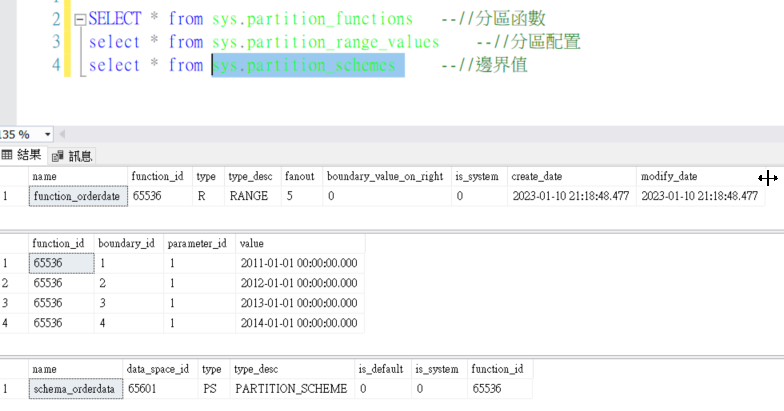Screen dimensions: 784x411
Task: Click the boundary_value_on_right column header
Action: point(387,176)
